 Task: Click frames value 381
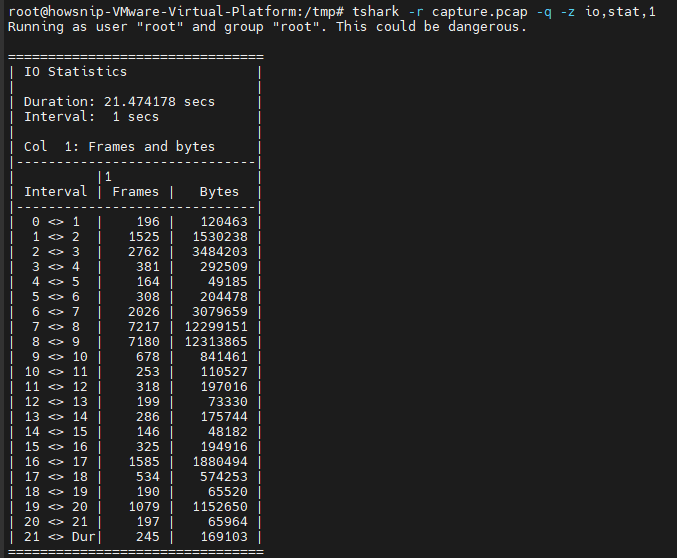pyautogui.click(x=148, y=267)
